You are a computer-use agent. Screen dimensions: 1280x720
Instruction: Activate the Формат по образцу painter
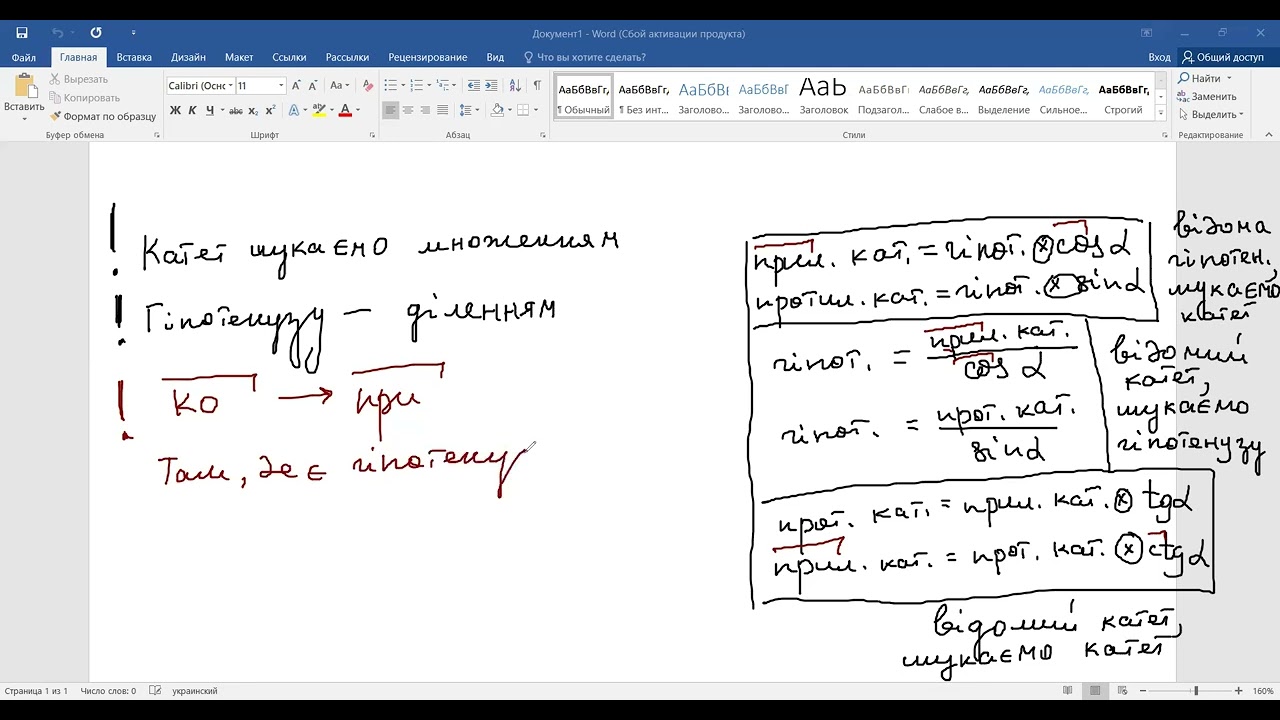pos(103,116)
